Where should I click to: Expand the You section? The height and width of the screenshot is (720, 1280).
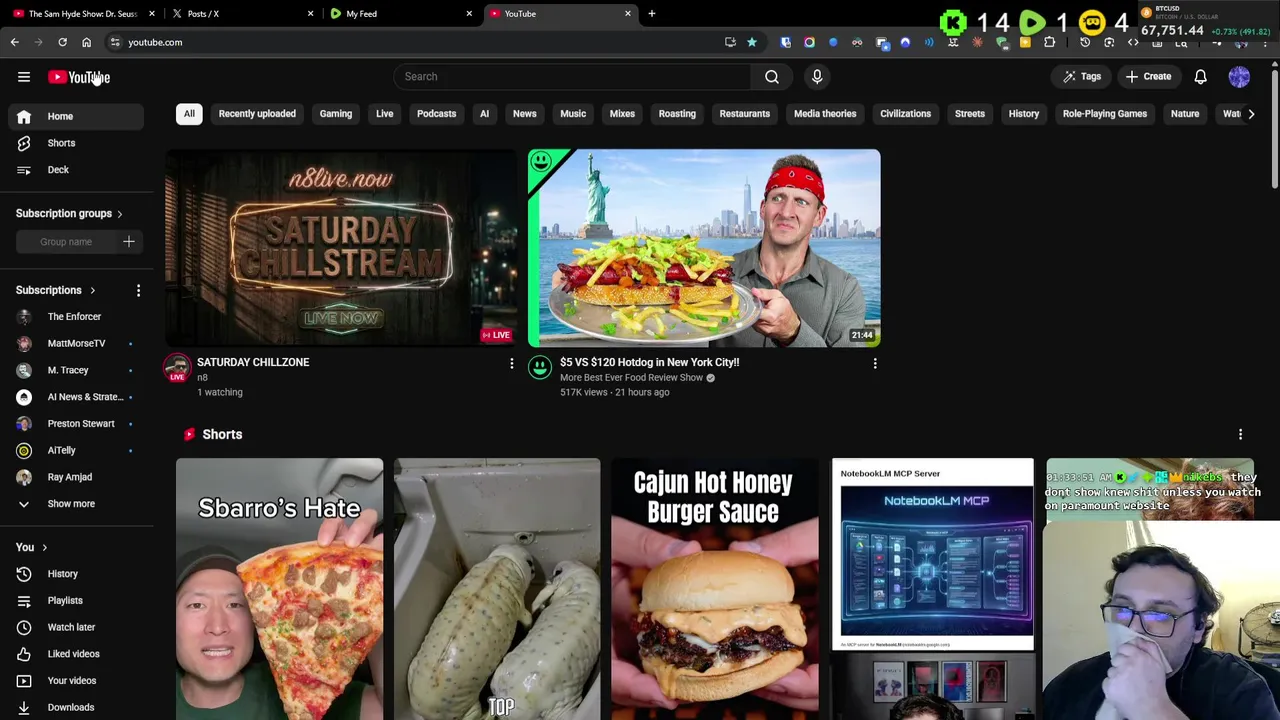point(31,547)
